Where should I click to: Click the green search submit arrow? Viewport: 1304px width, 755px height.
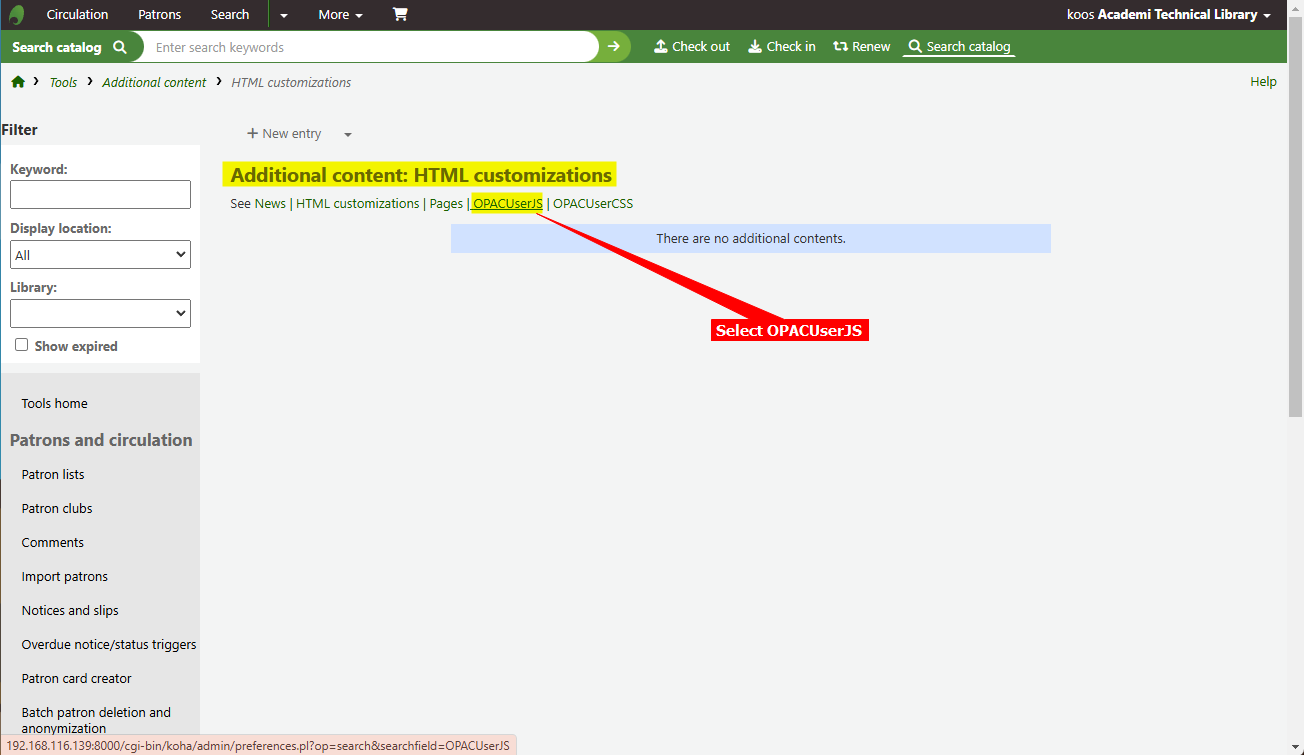click(x=614, y=47)
